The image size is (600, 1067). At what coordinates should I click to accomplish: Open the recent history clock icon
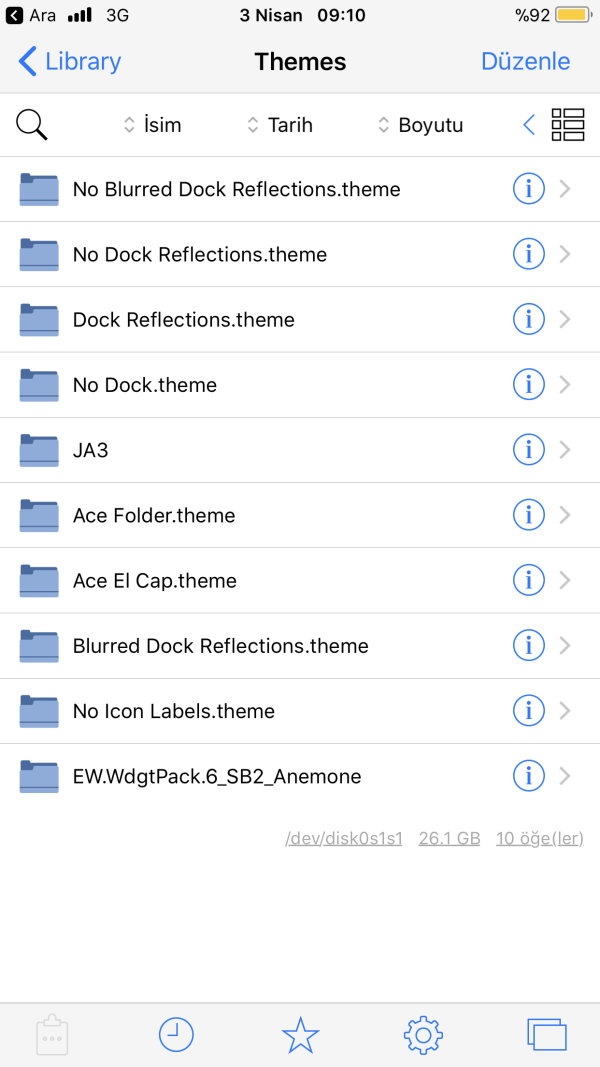[176, 1035]
